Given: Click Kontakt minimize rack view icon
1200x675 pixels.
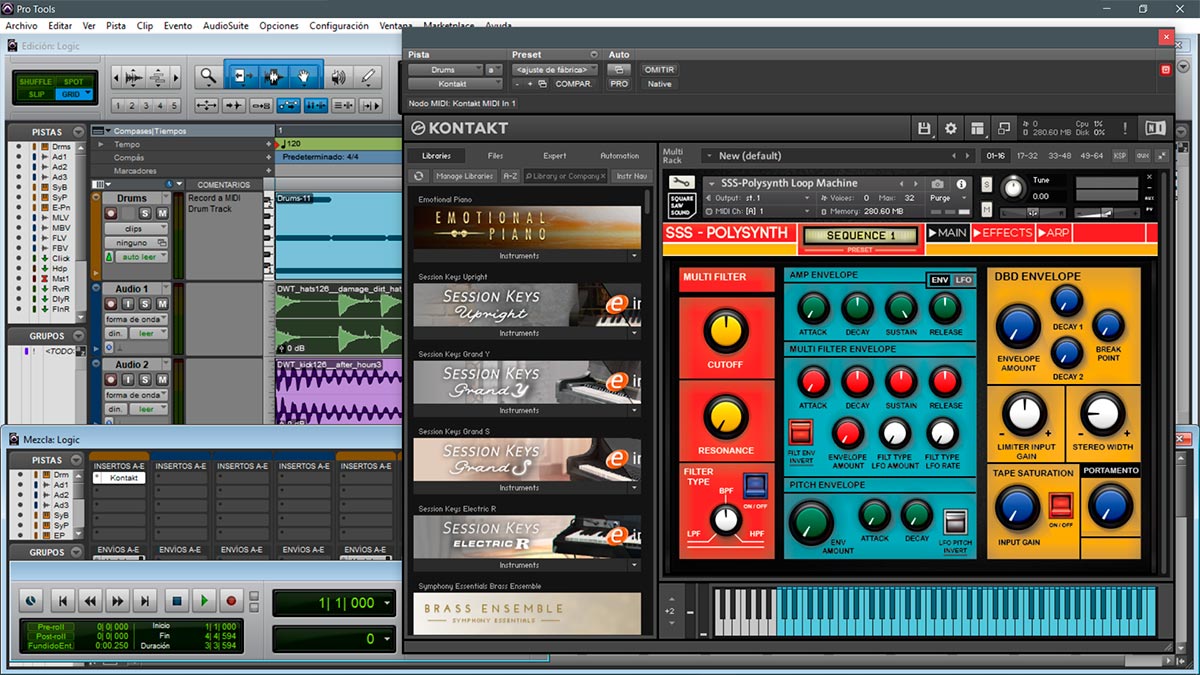Looking at the screenshot, I should click(1003, 128).
